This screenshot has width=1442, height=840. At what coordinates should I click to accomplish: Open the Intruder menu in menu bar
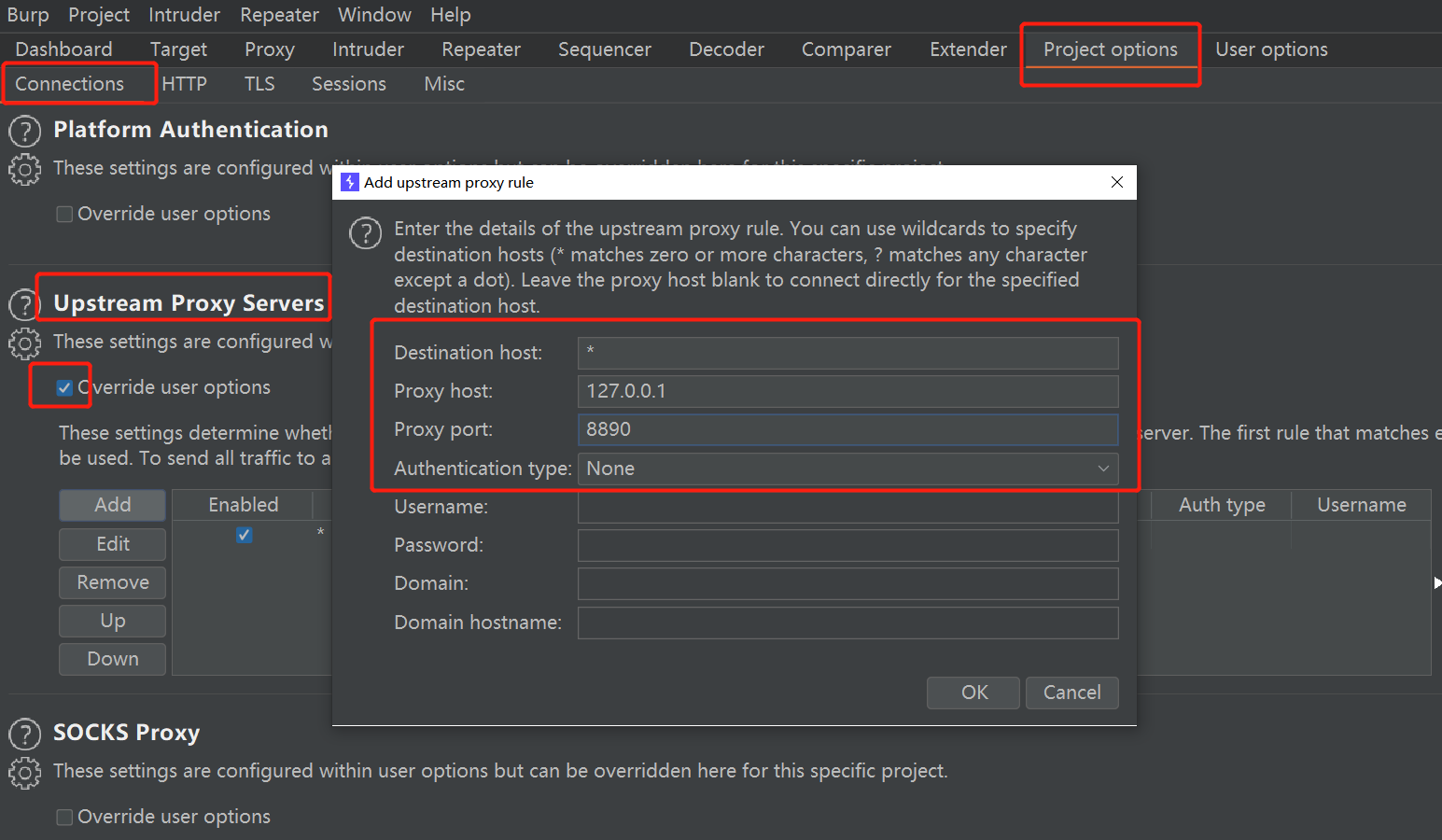pos(185,15)
